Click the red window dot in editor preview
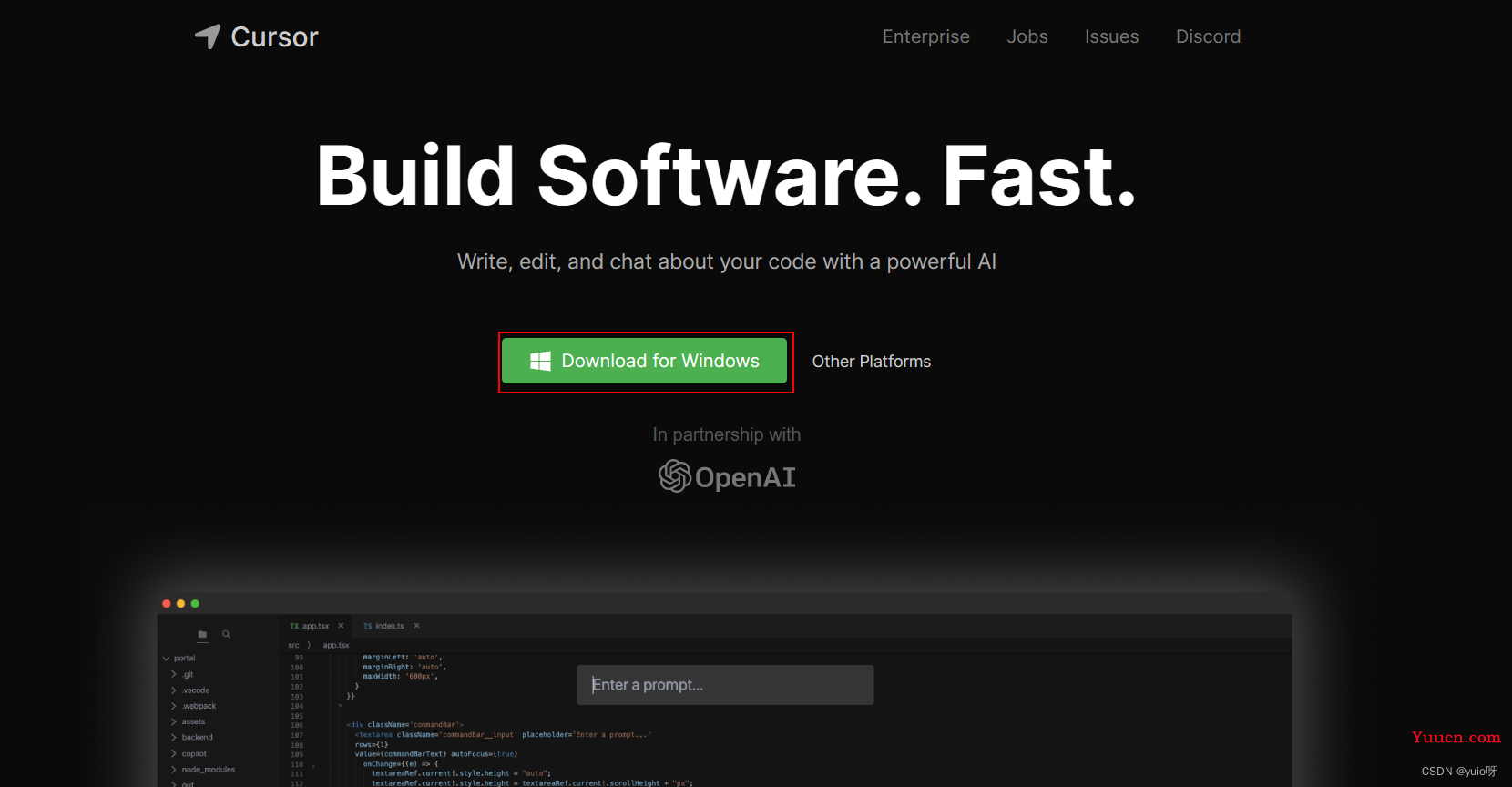Image resolution: width=1512 pixels, height=787 pixels. click(167, 604)
